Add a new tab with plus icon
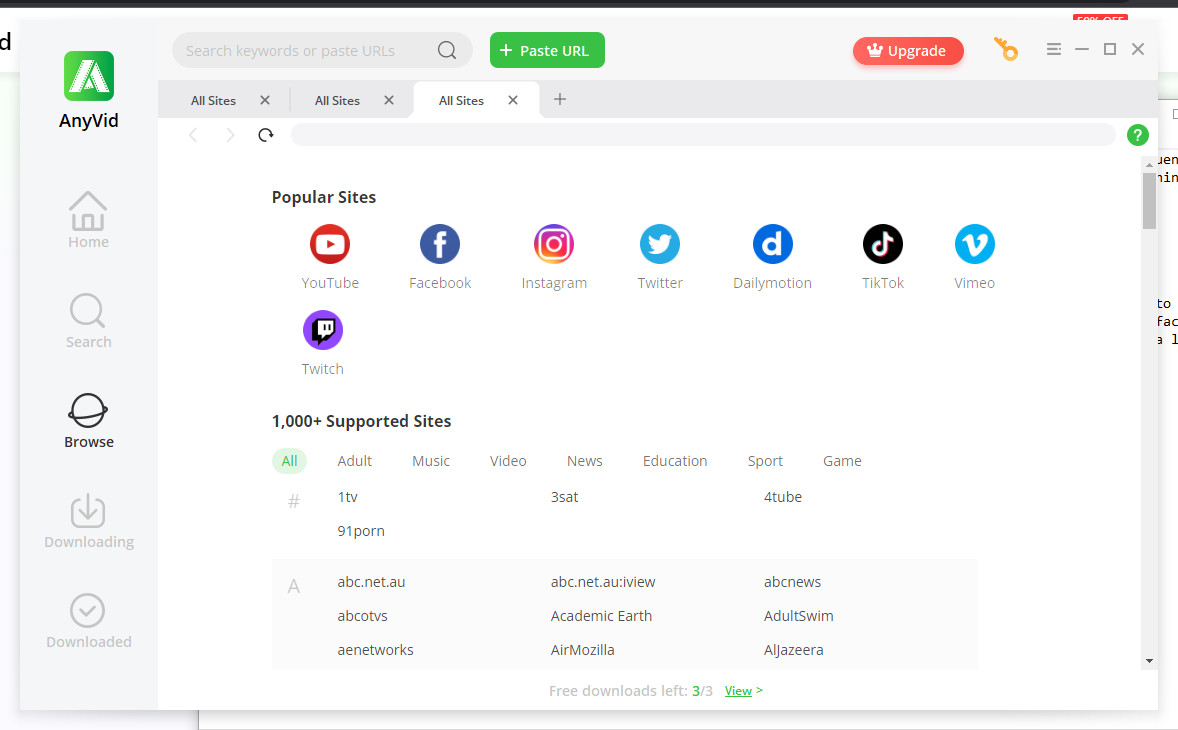 click(560, 99)
